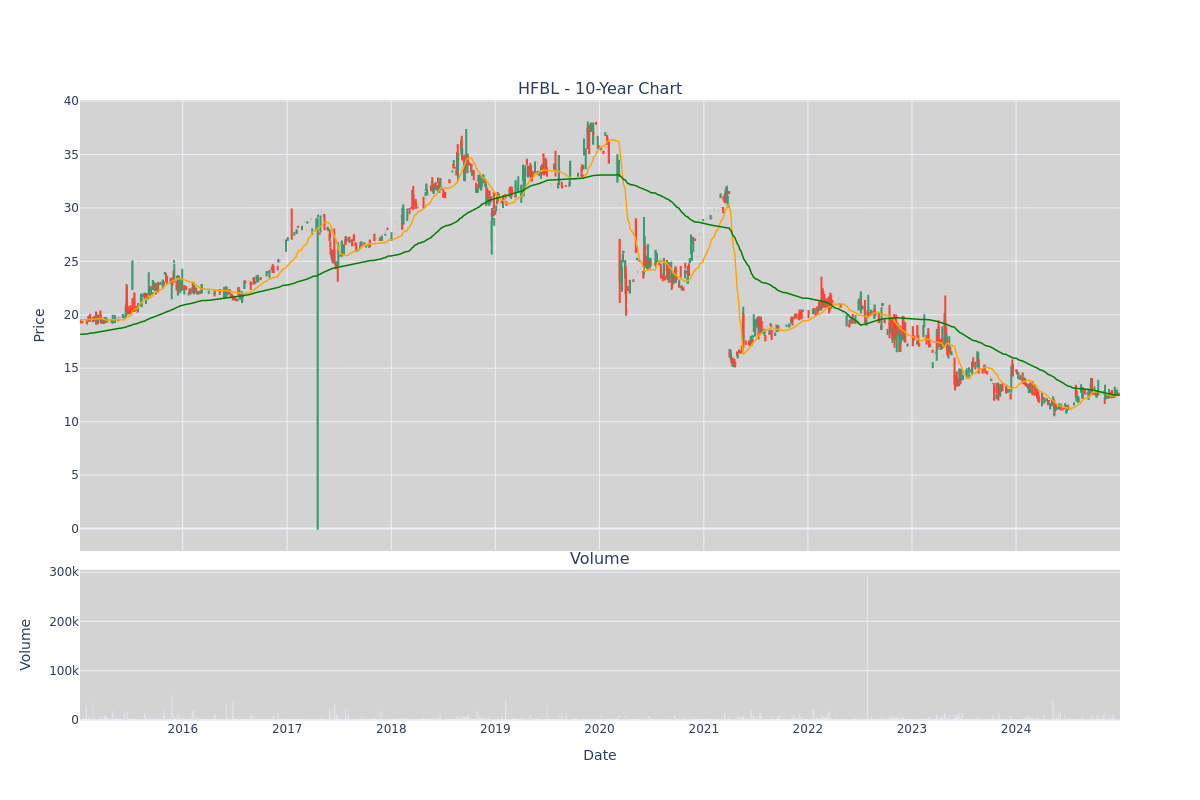Image resolution: width=1200 pixels, height=800 pixels.
Task: Click the 20 price axis tick
Action: pyautogui.click(x=71, y=315)
